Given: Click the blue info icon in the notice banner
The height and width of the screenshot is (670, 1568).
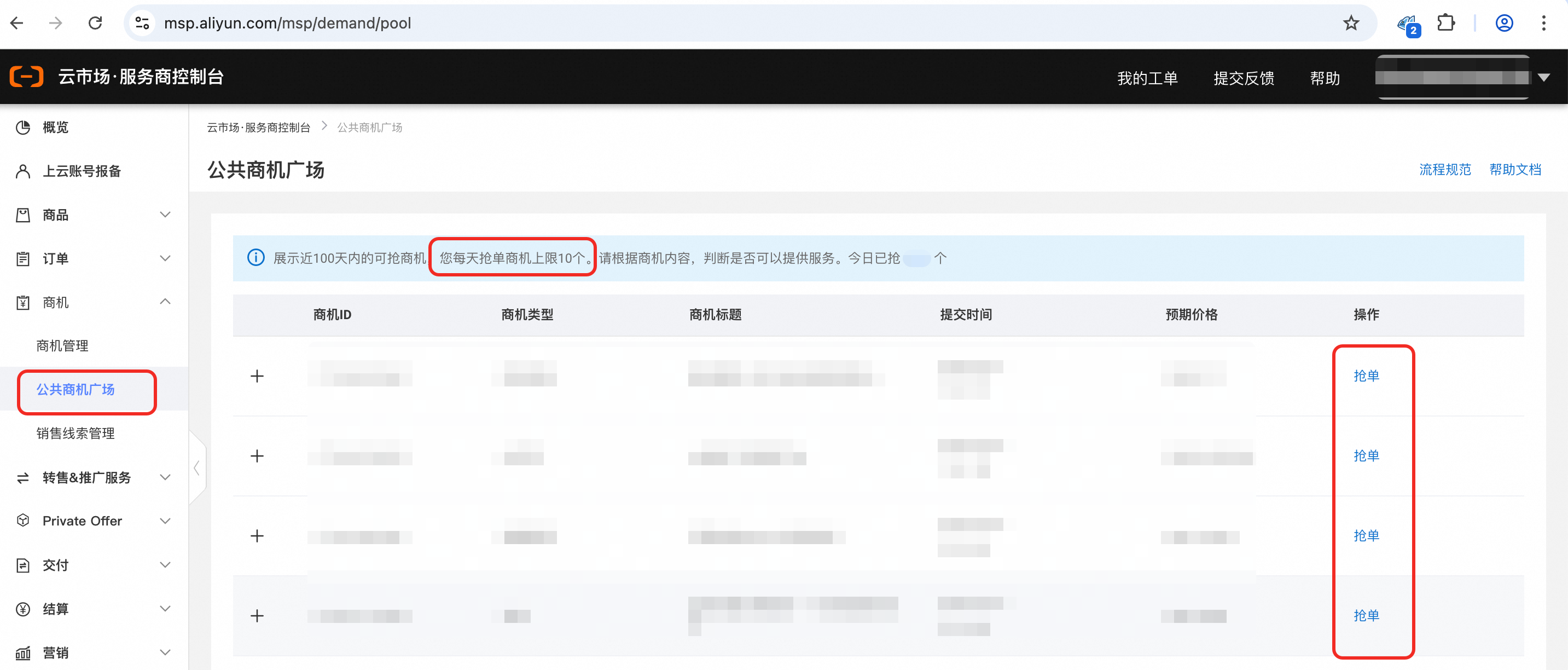Looking at the screenshot, I should pos(255,258).
